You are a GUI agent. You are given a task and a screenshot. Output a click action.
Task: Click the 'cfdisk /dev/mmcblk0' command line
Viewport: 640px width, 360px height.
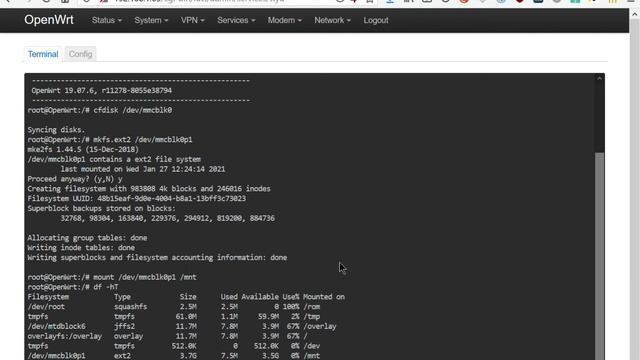100,110
